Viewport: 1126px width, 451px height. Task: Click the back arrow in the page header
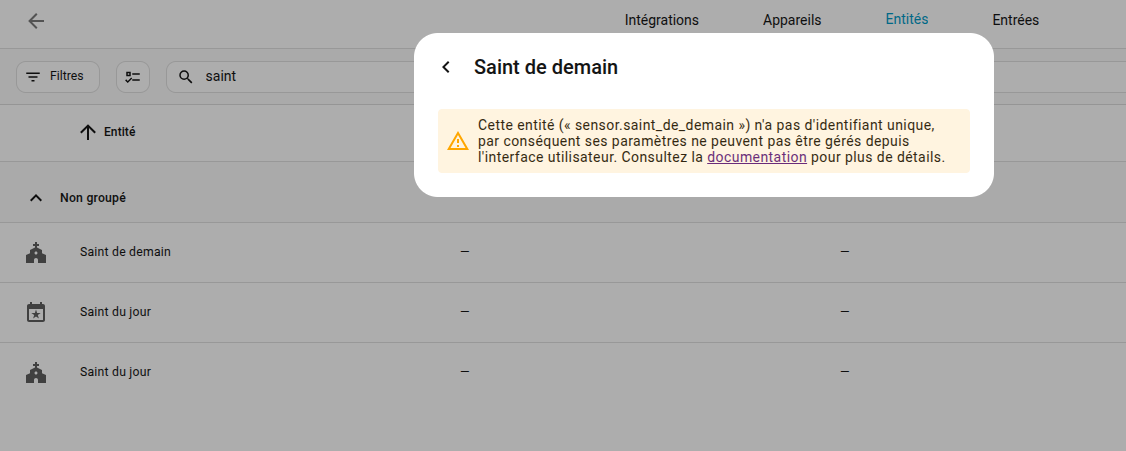click(36, 21)
